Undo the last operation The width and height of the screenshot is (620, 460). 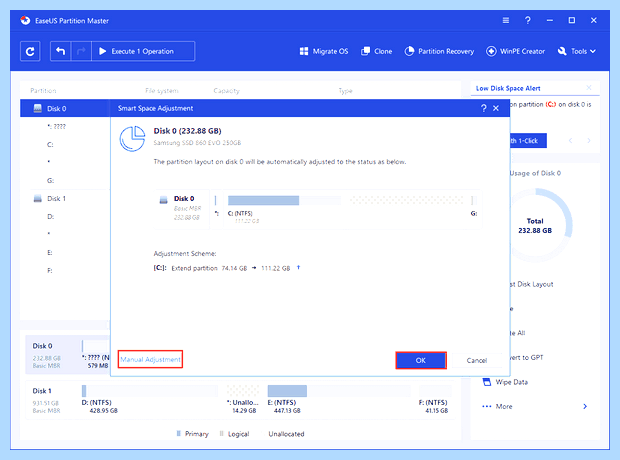pos(60,51)
